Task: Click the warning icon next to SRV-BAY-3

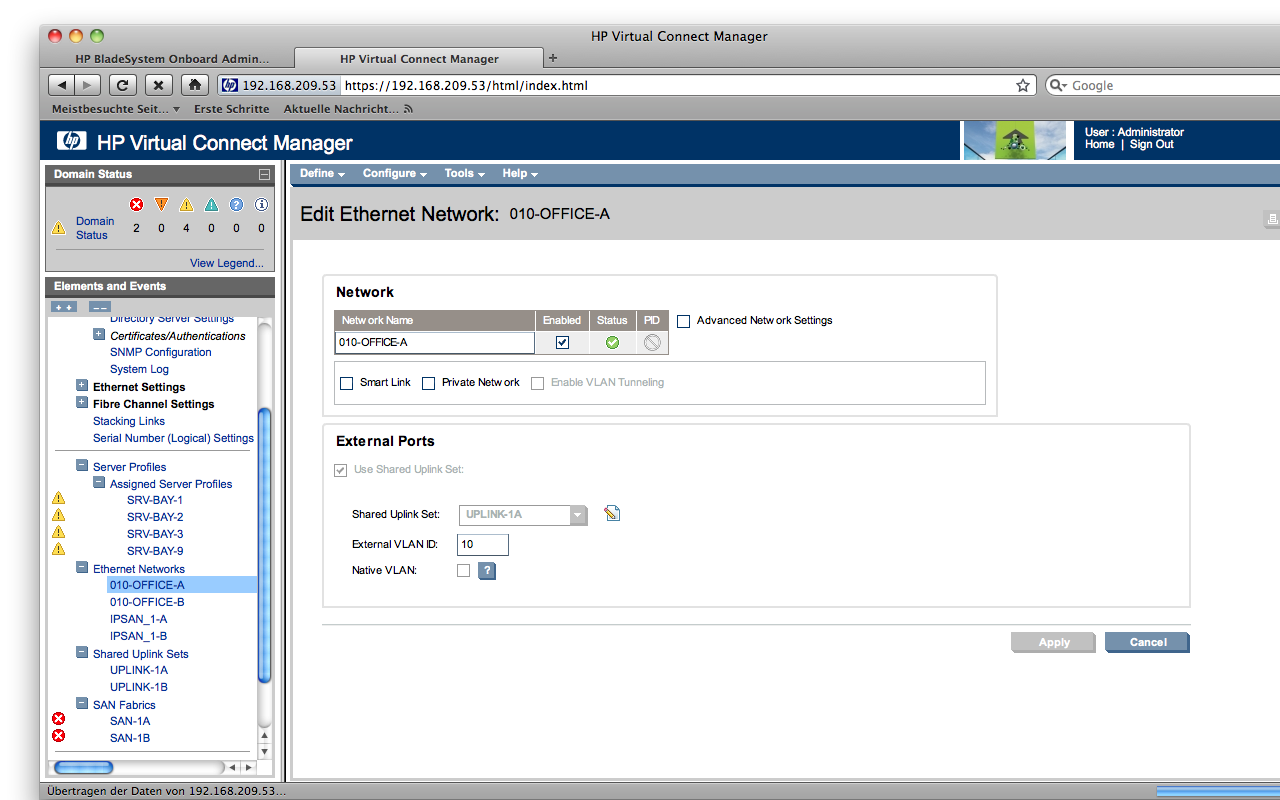Action: point(58,532)
